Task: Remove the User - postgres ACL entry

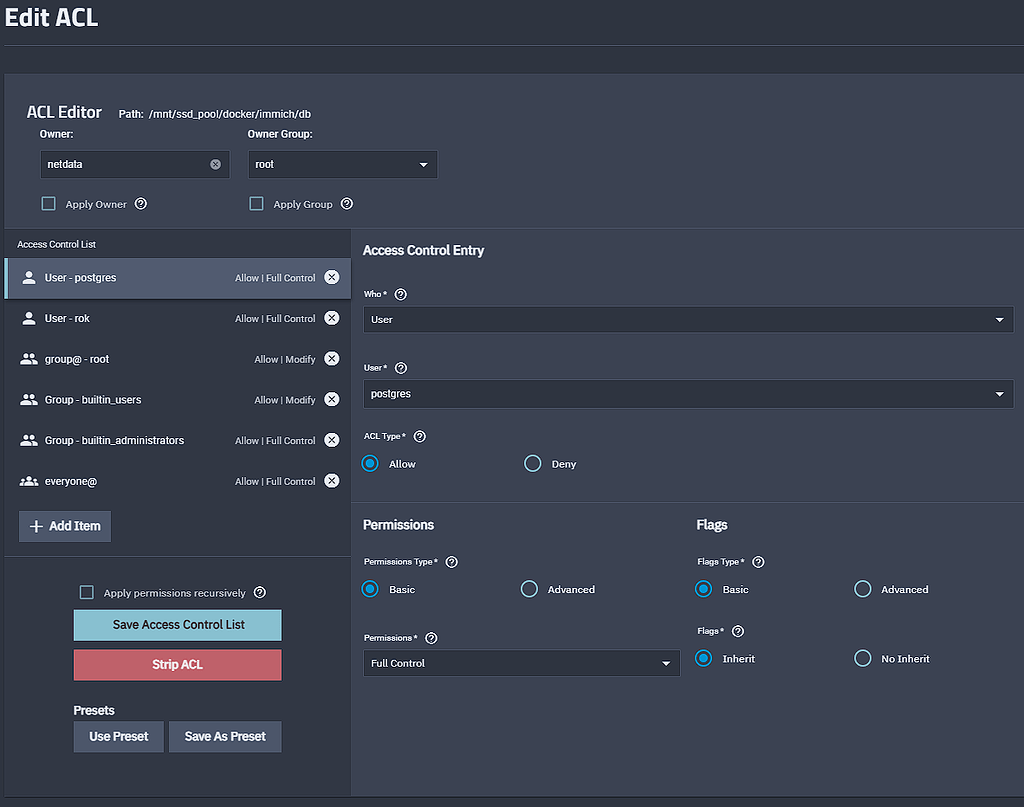Action: pyautogui.click(x=332, y=278)
